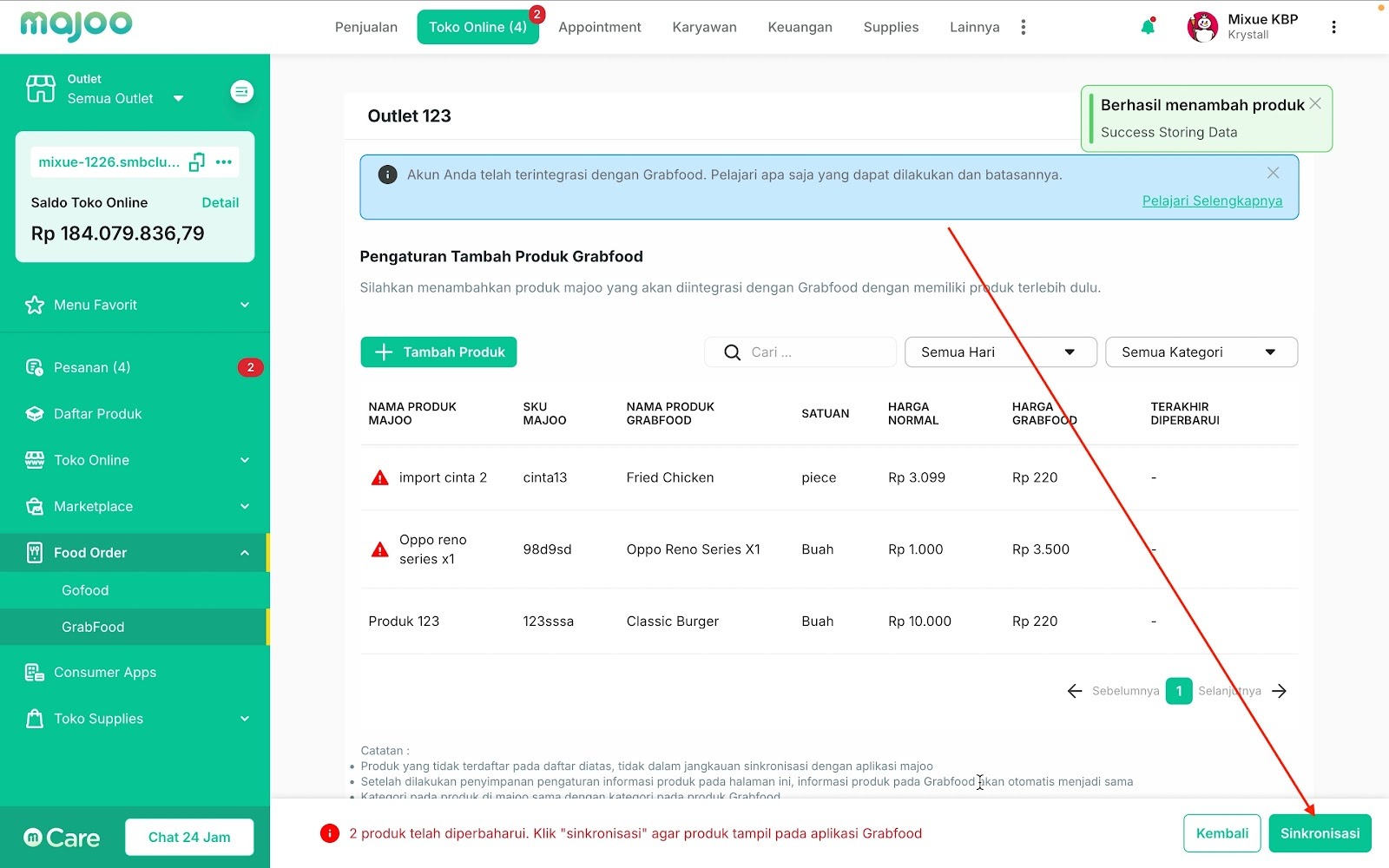Open the Karyawan menu
1389x868 pixels.
click(x=705, y=27)
